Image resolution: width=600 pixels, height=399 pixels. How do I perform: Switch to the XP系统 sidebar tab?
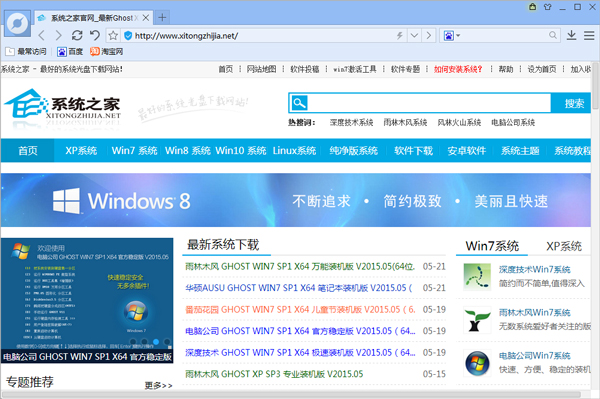(x=564, y=246)
